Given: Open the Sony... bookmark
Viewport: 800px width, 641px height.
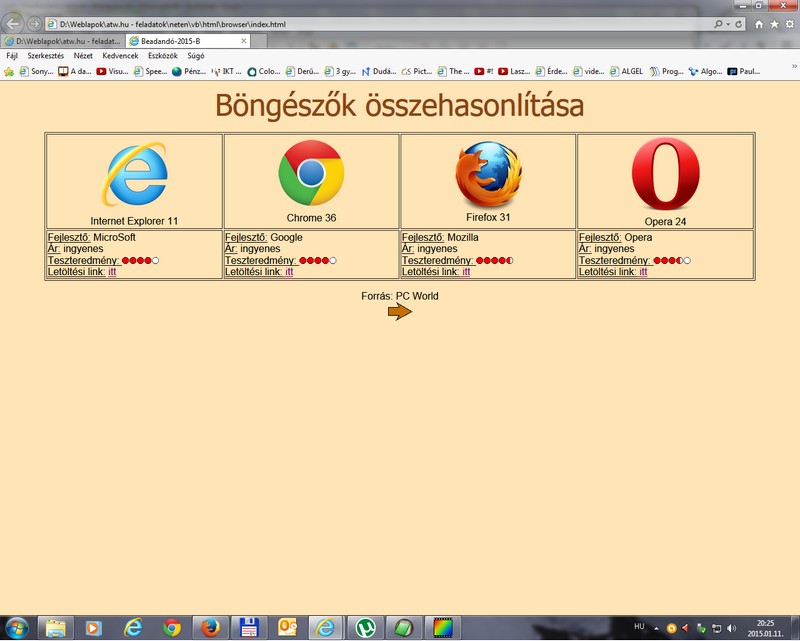Looking at the screenshot, I should pyautogui.click(x=36, y=71).
